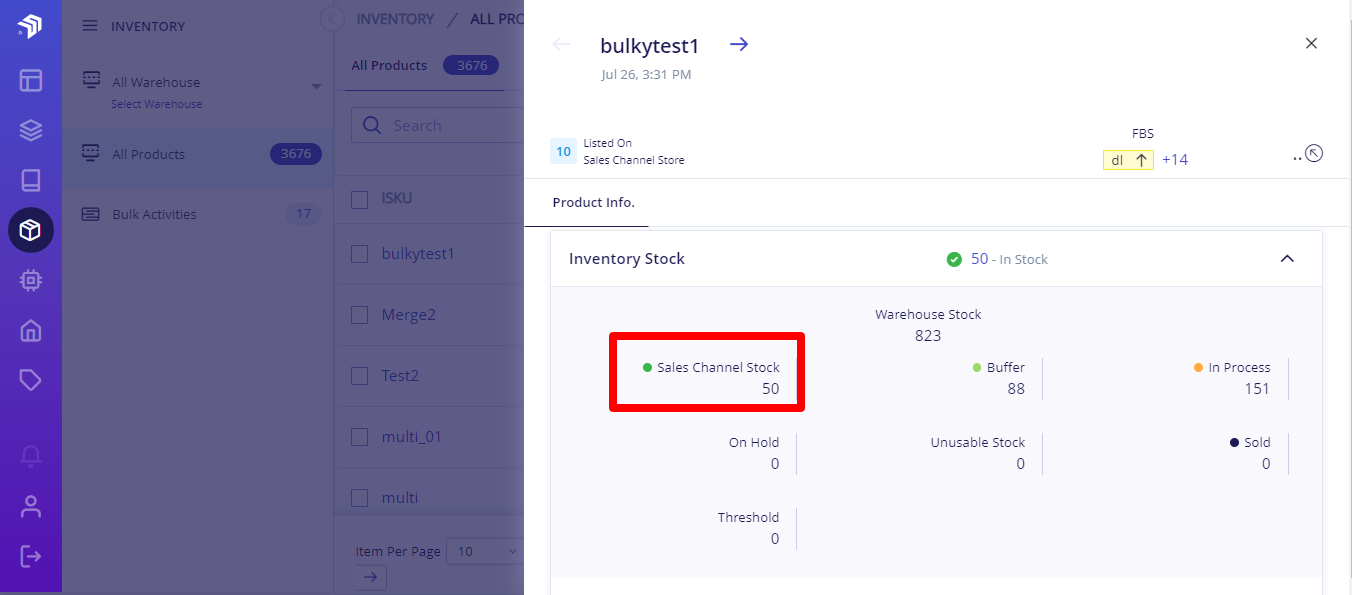Image resolution: width=1352 pixels, height=595 pixels.
Task: Collapse the side panel with chevron circle
Action: coord(331,19)
